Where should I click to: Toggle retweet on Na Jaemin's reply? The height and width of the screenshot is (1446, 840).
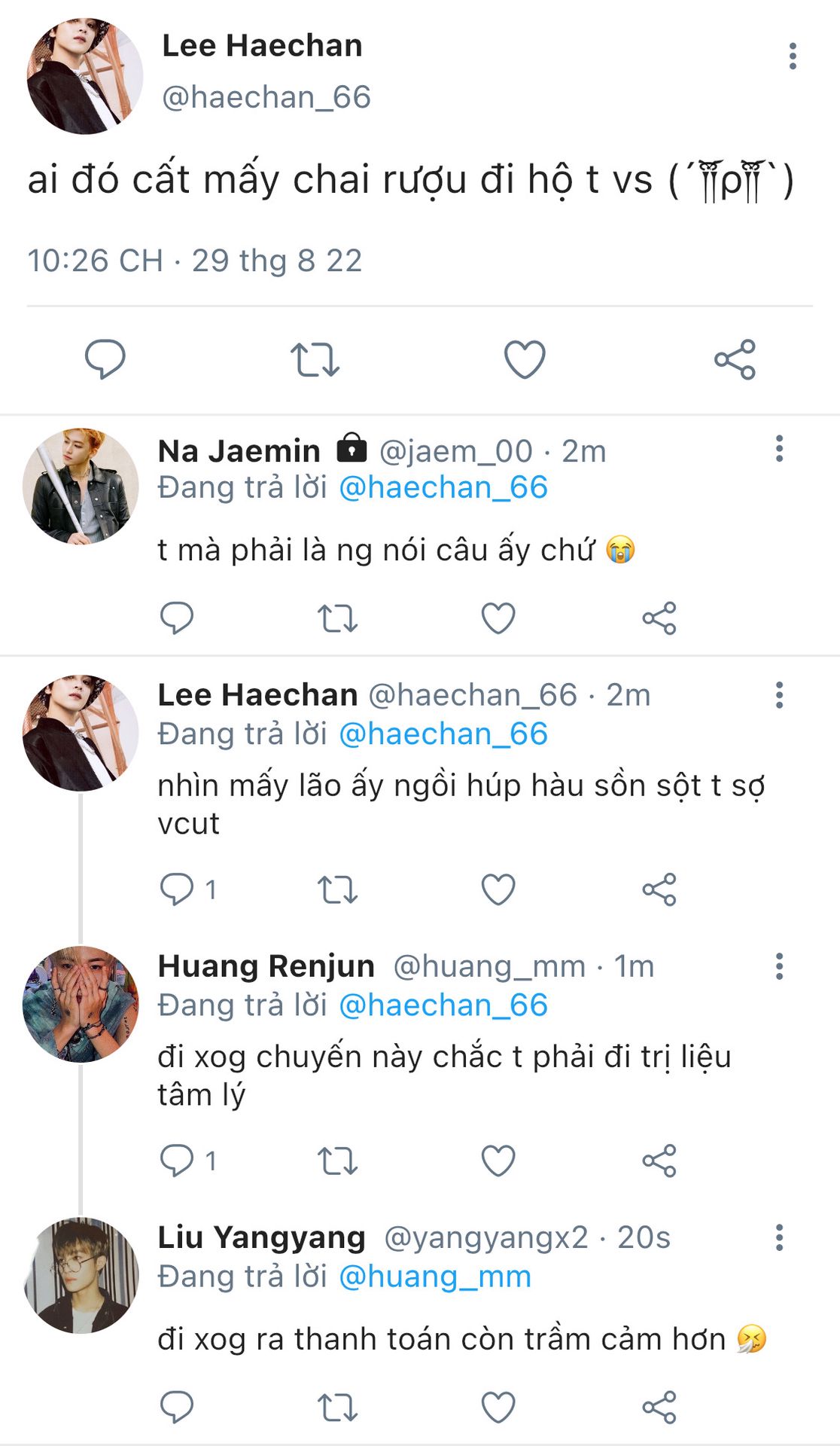coord(337,618)
